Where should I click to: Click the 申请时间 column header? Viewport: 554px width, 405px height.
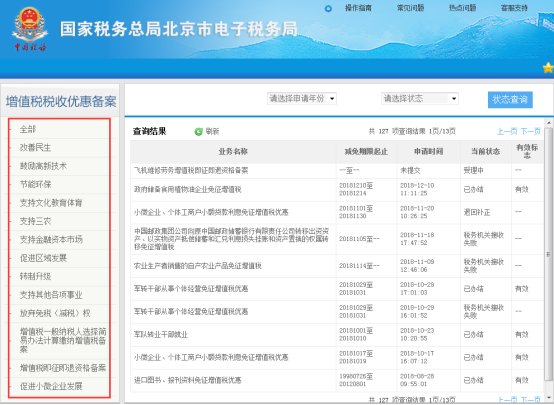[429, 152]
